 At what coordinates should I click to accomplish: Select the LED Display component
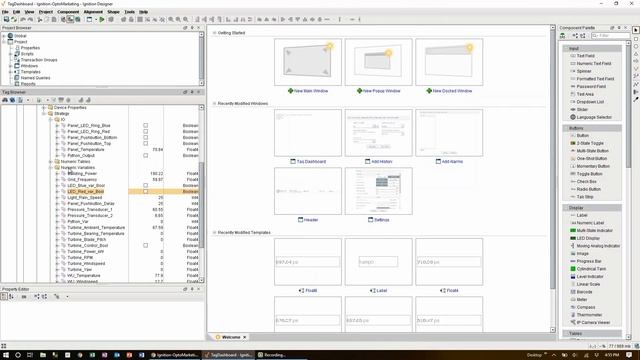(588, 238)
